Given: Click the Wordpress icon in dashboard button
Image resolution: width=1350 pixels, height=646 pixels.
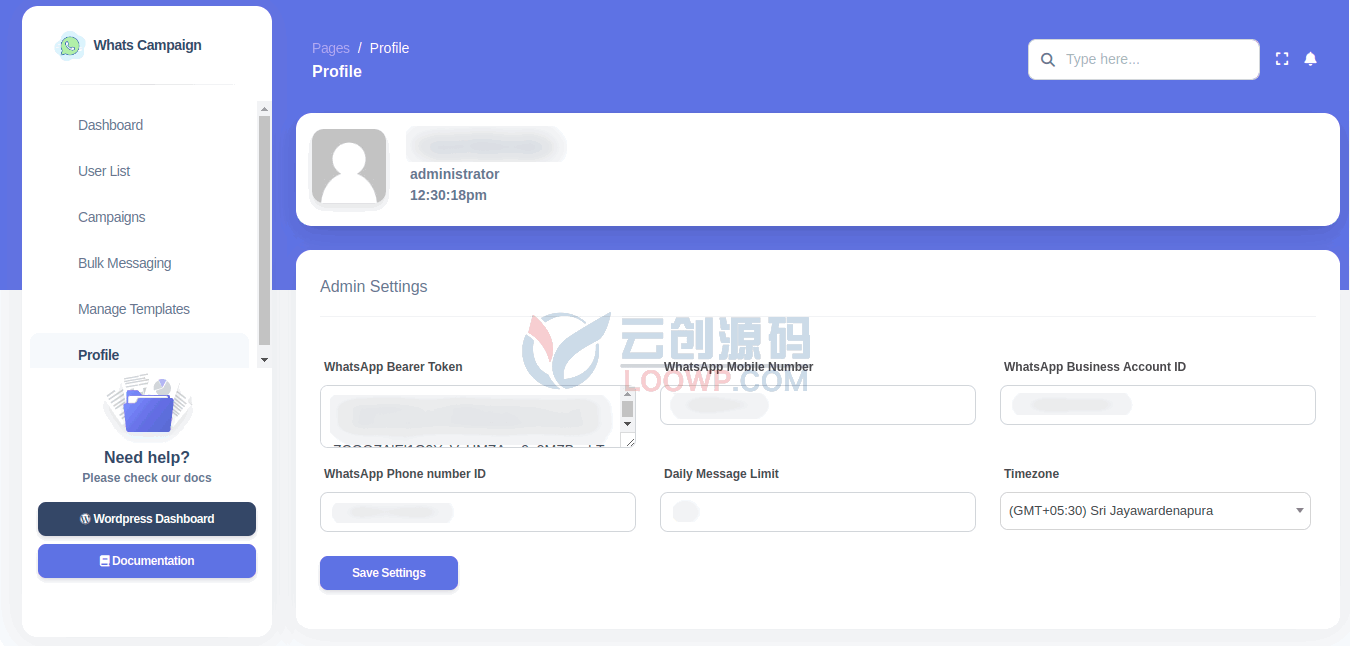Looking at the screenshot, I should point(85,519).
